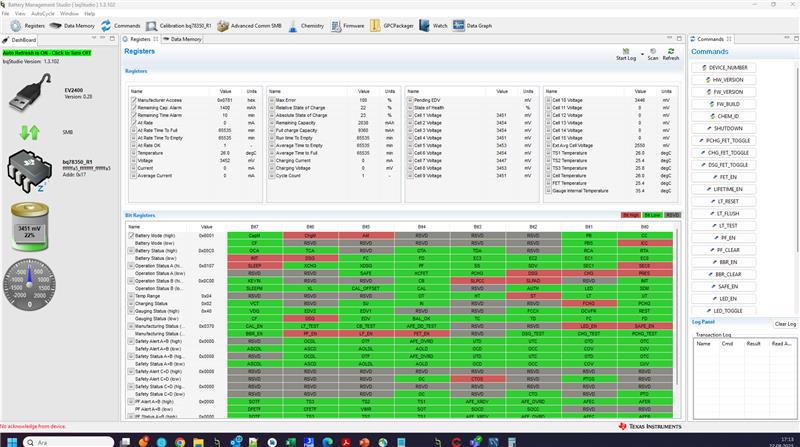Toggle At Rate row checkbox
Viewport: 800px width, 447px height.
[134, 123]
